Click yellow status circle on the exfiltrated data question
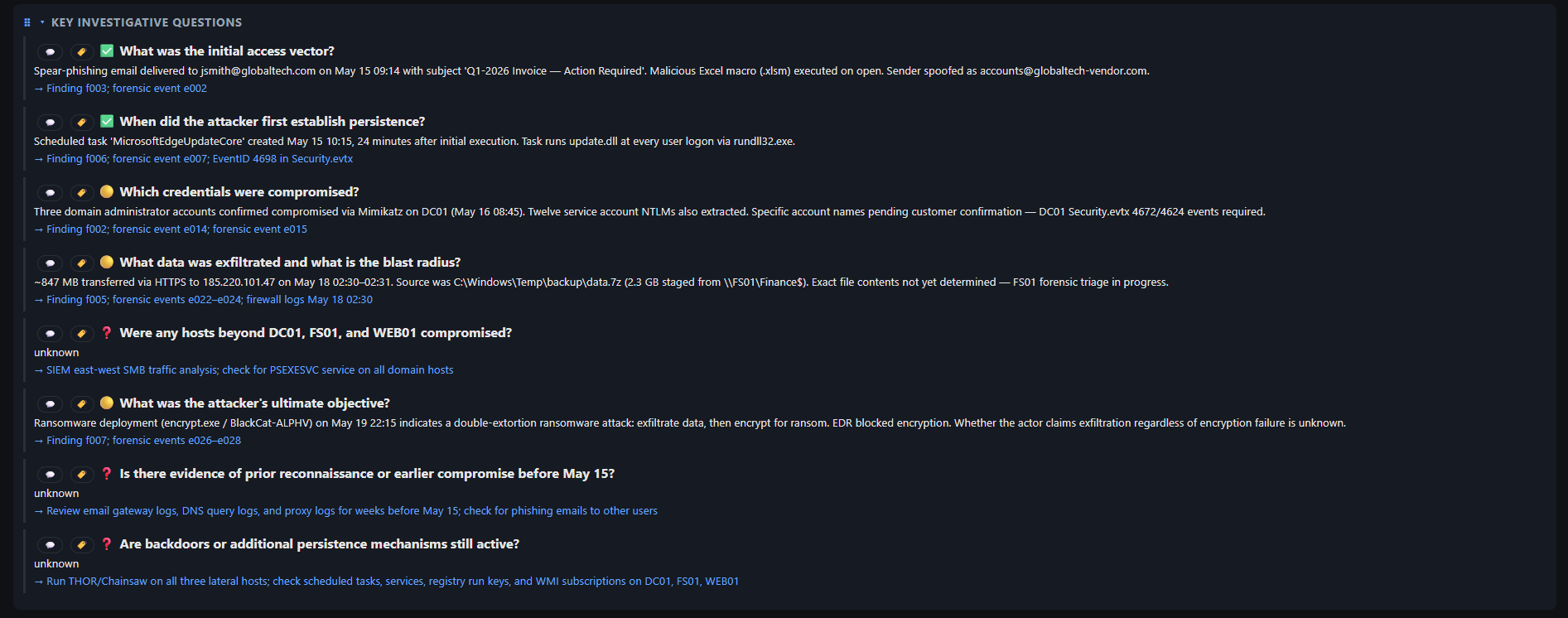Image resolution: width=1568 pixels, height=618 pixels. [107, 262]
